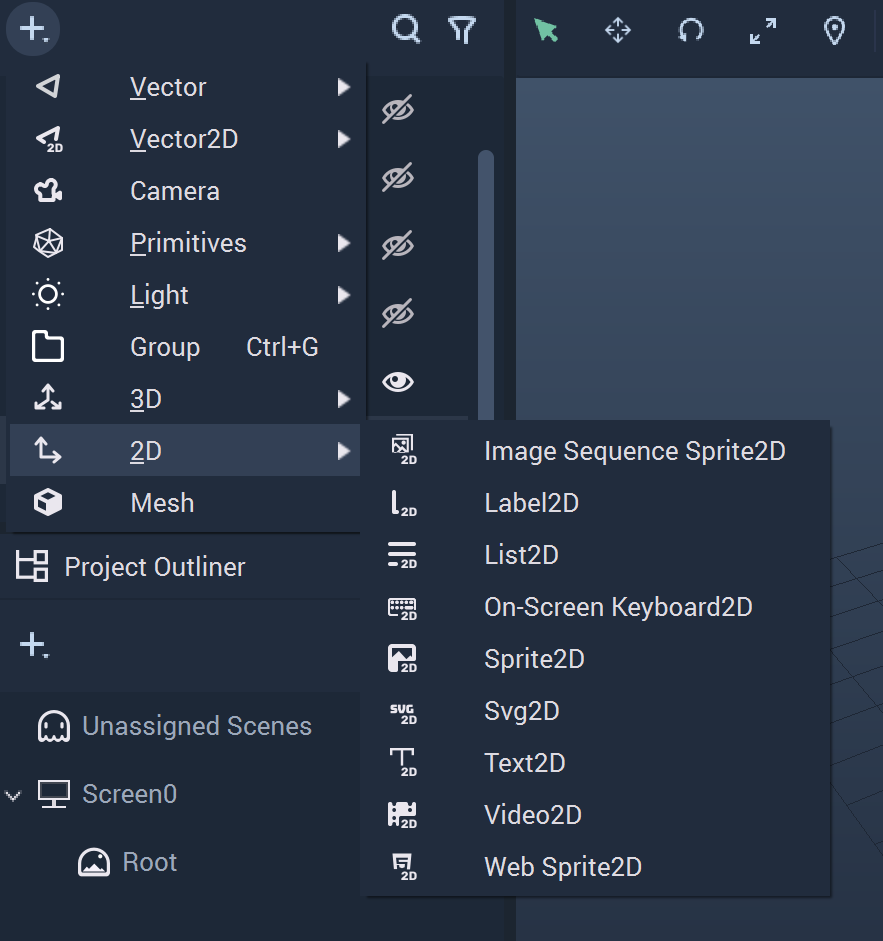Expand the Light submenu arrow
Screen dimensions: 883x941
tap(343, 295)
